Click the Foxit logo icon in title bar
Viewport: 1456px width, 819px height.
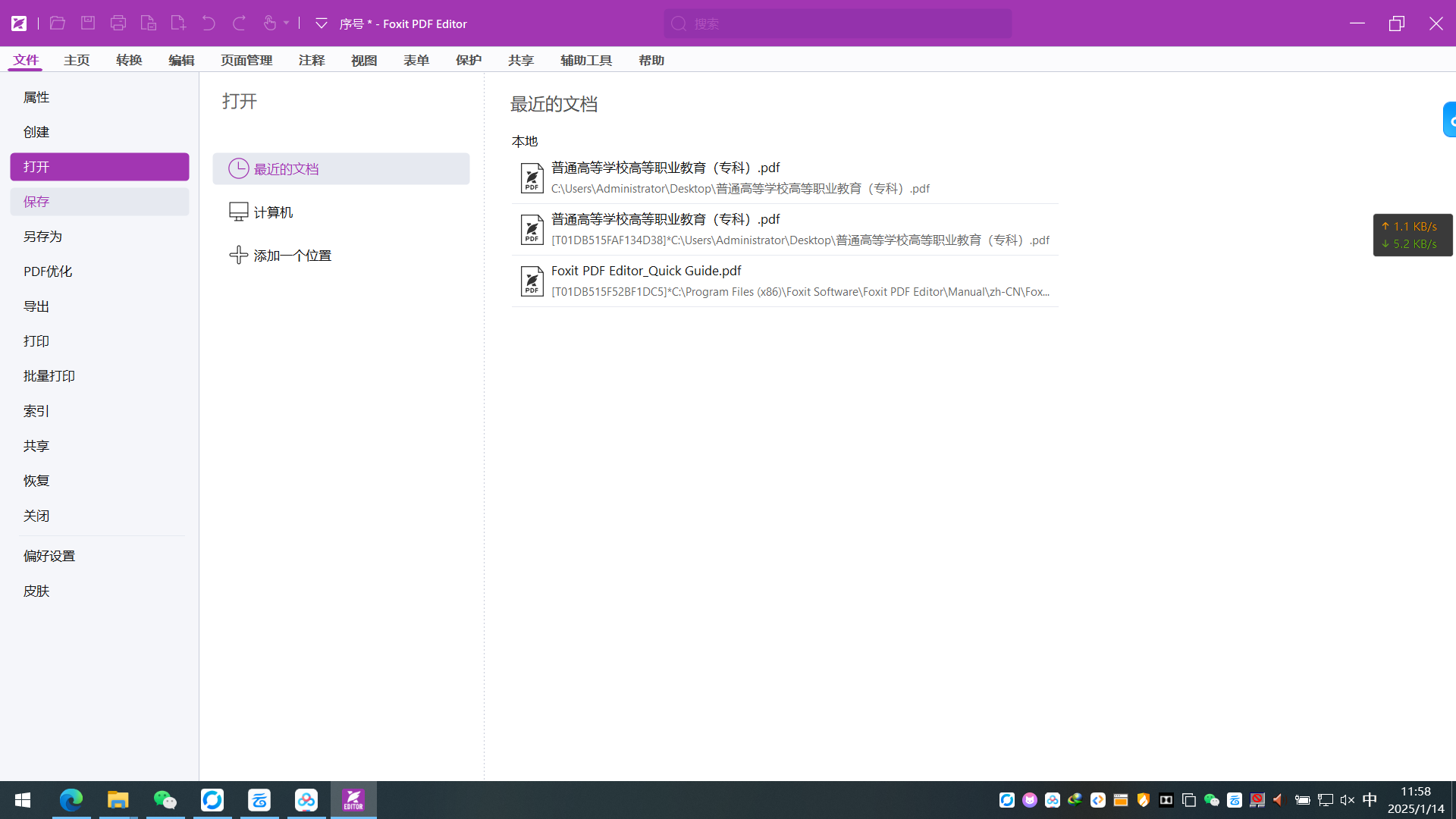point(19,24)
